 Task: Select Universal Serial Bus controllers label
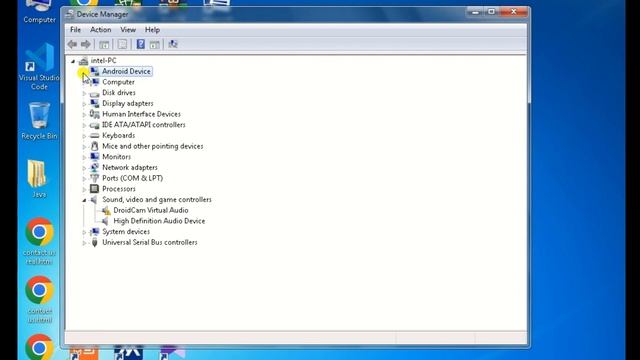[x=150, y=242]
